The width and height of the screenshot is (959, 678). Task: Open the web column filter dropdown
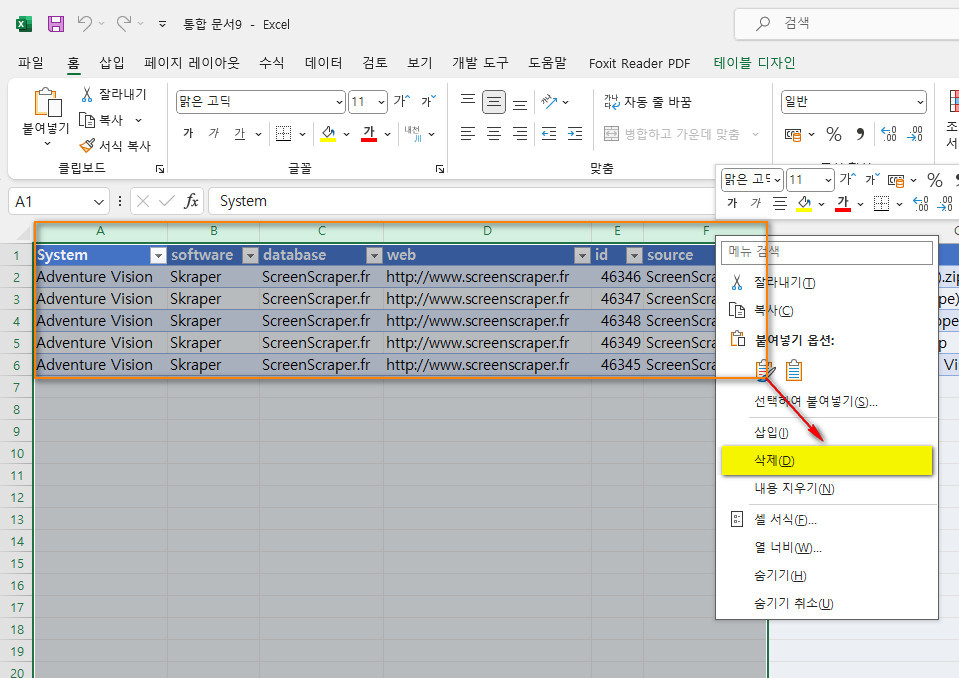582,256
